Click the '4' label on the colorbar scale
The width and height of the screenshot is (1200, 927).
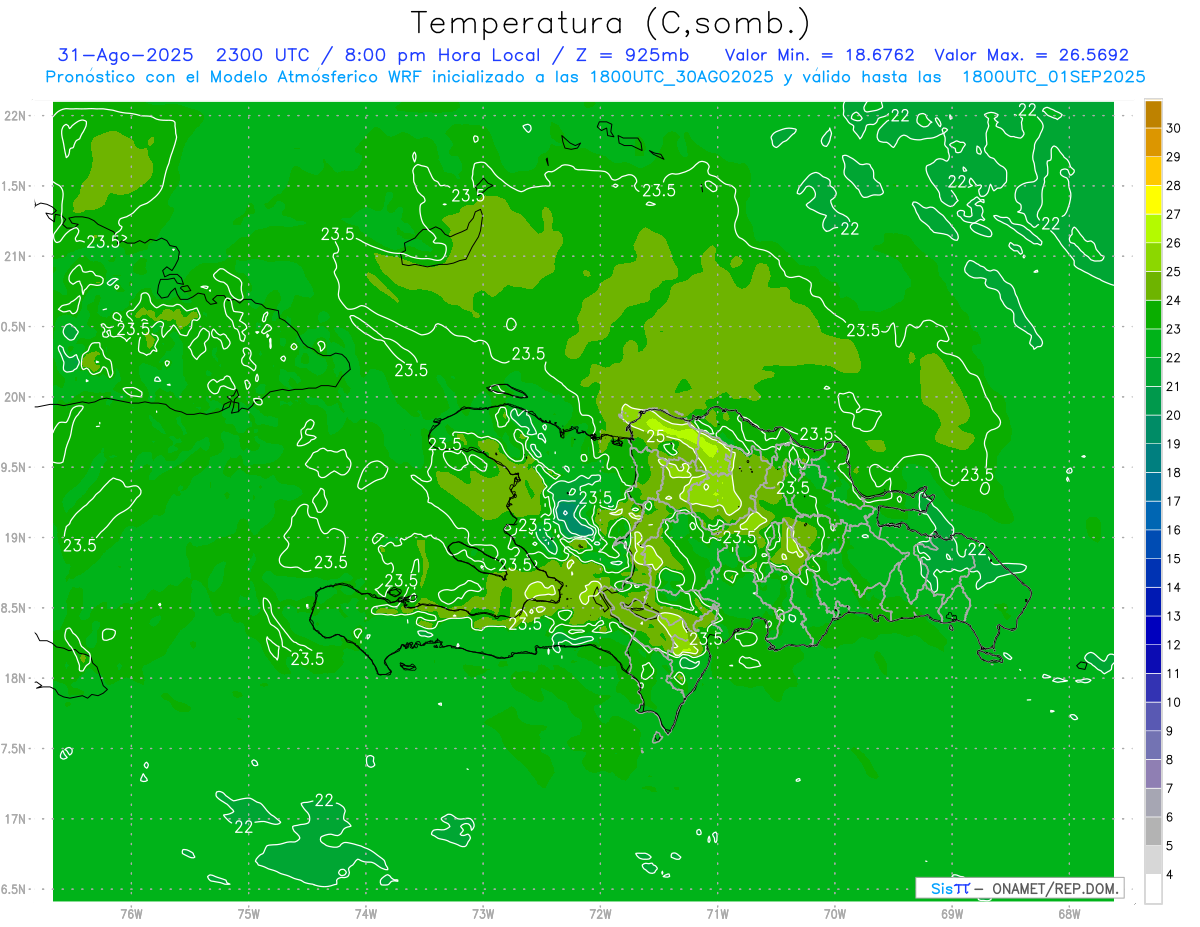coord(1170,875)
